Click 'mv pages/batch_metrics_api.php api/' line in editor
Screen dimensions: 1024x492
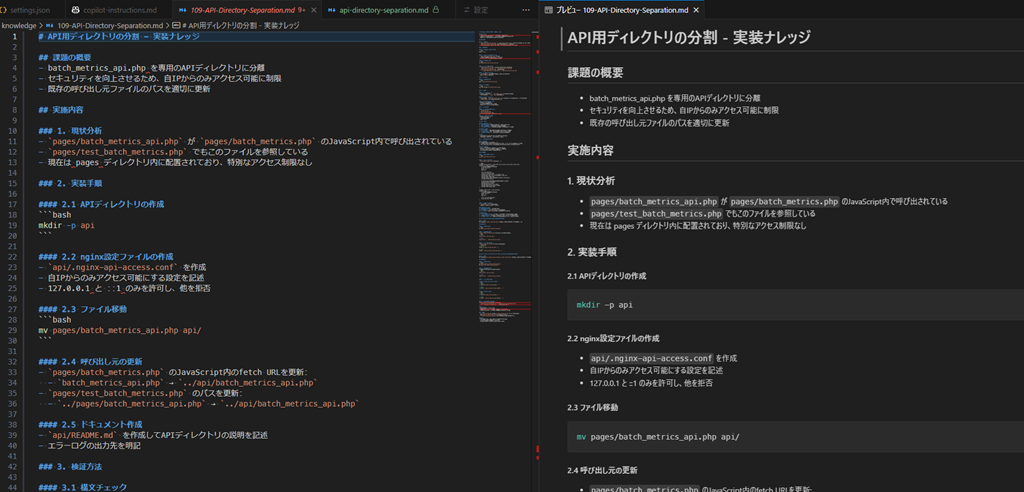pos(120,331)
